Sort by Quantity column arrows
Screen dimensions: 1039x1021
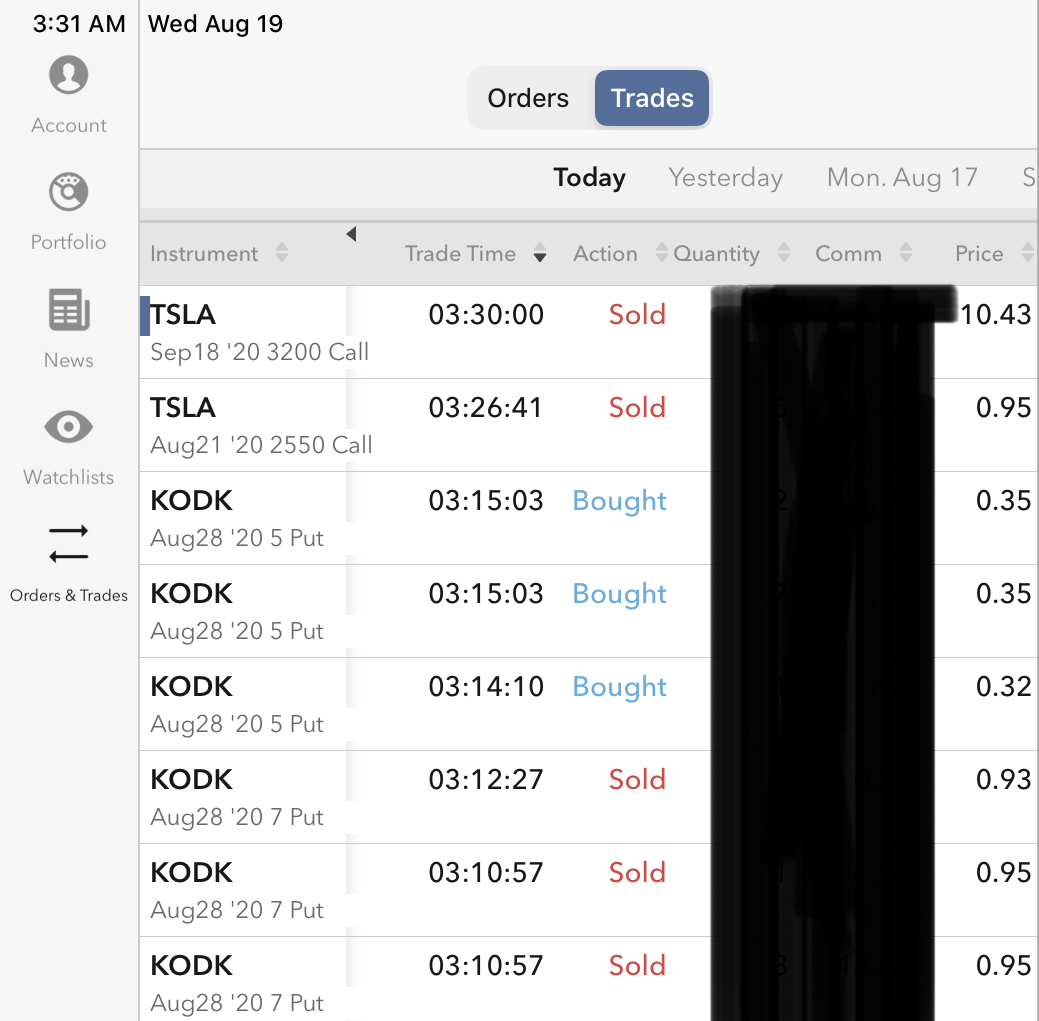[784, 254]
